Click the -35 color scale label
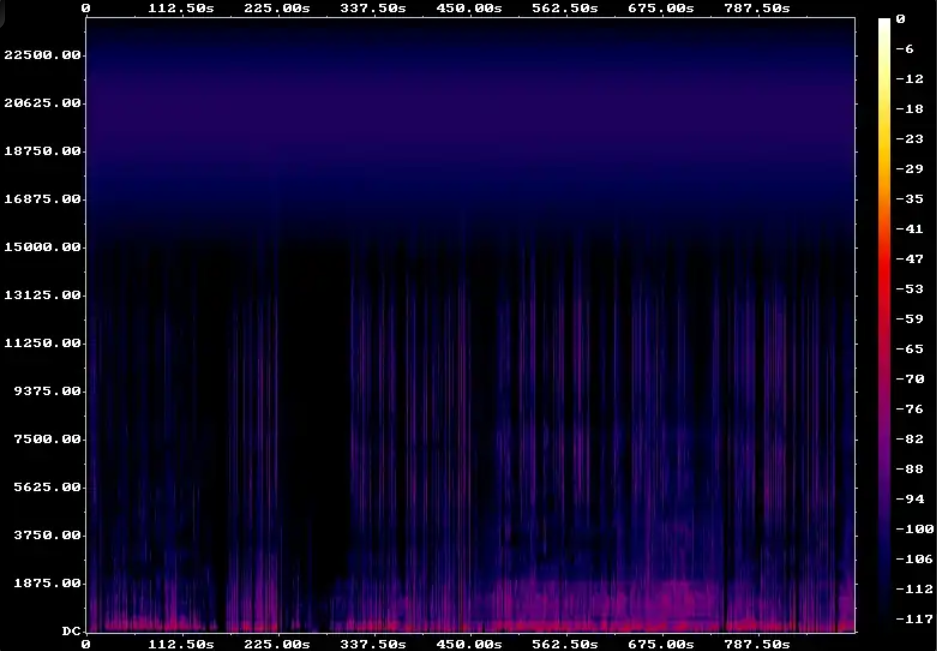Image resolution: width=937 pixels, height=651 pixels. click(910, 198)
